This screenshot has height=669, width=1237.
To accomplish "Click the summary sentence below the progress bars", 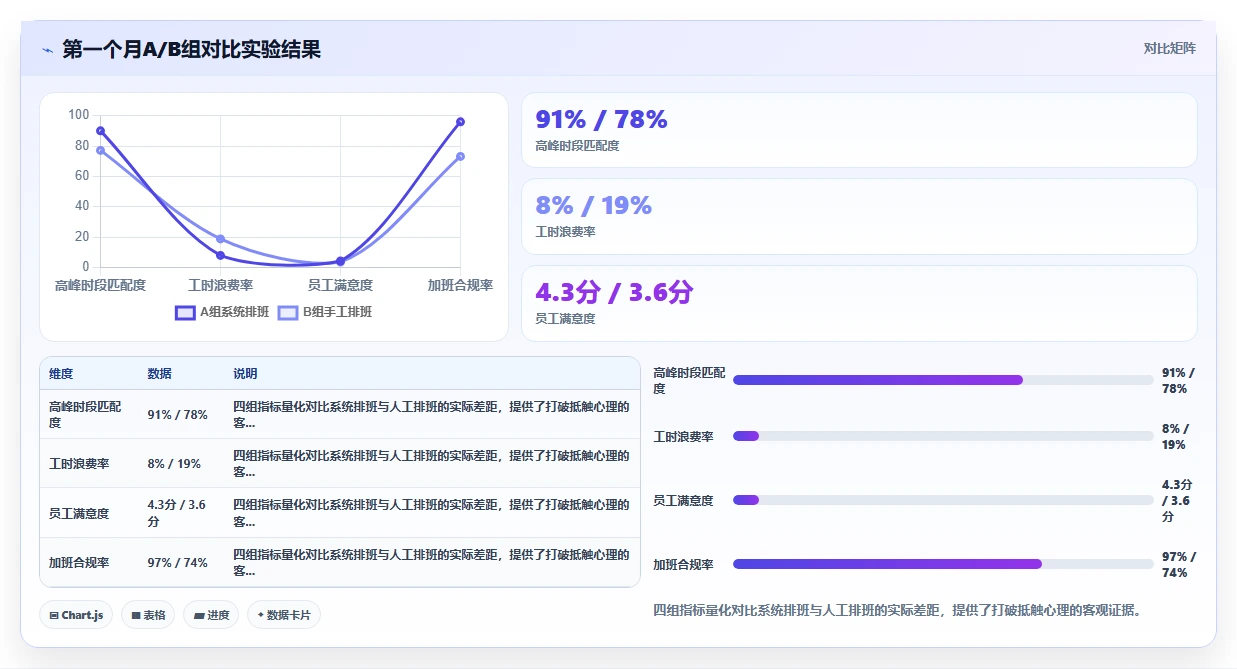I will pyautogui.click(x=897, y=609).
